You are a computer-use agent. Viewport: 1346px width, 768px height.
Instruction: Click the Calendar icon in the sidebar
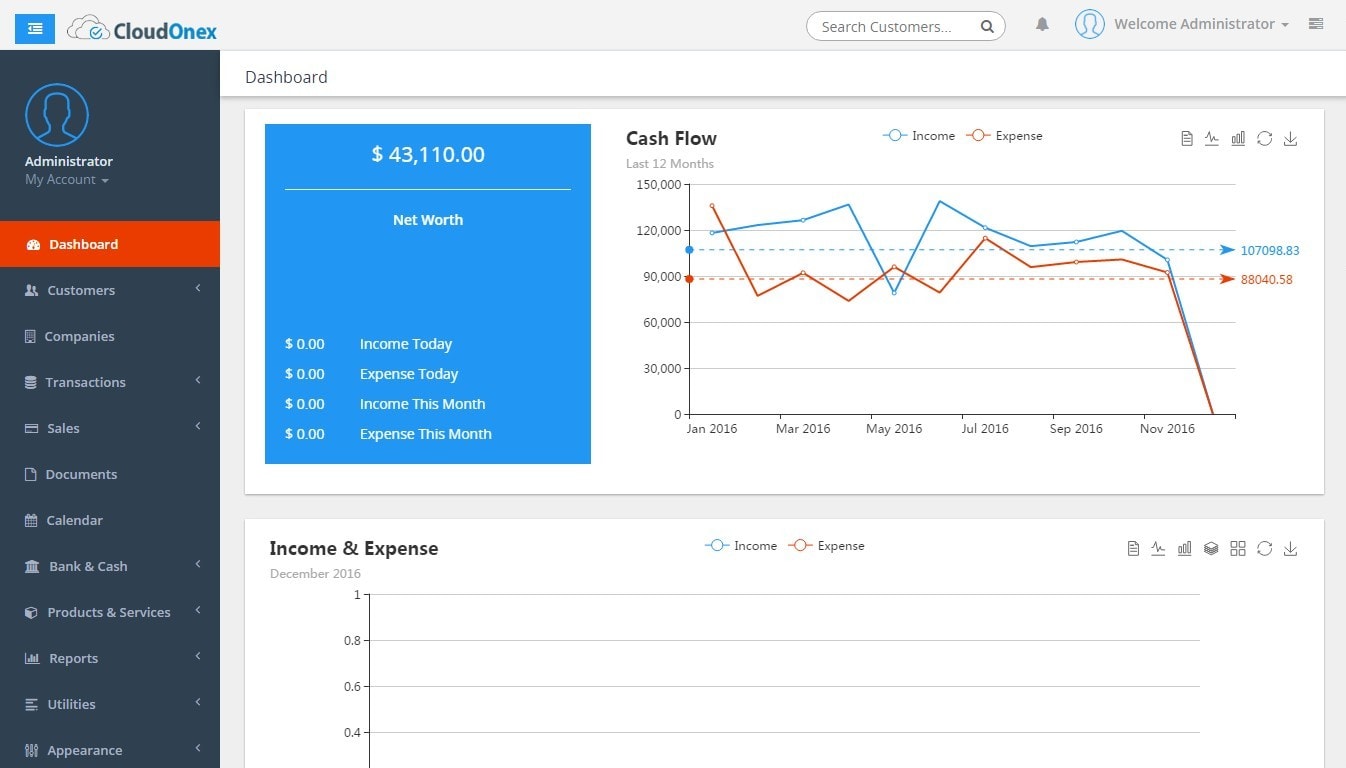[x=30, y=520]
